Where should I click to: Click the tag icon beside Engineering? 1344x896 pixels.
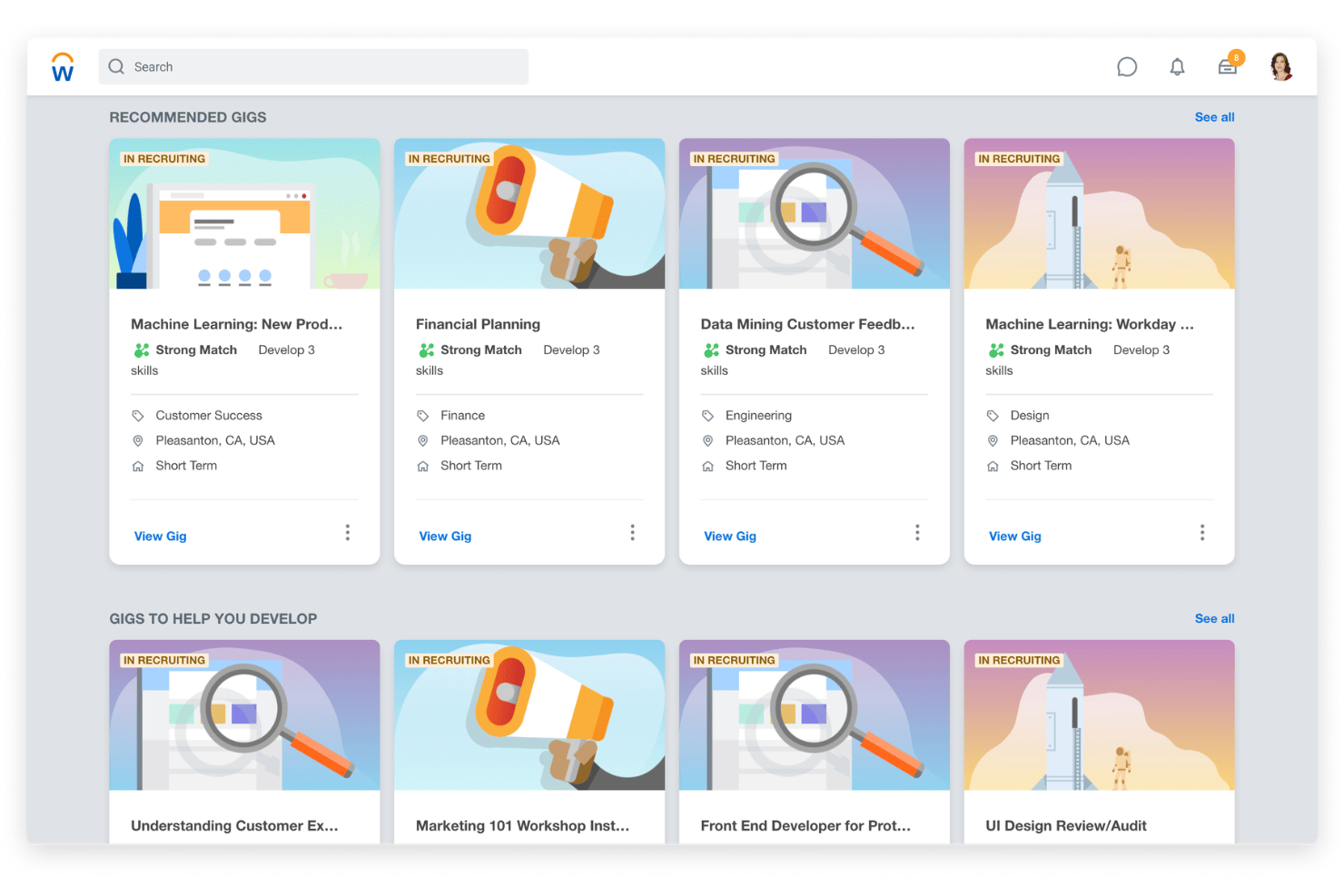click(x=707, y=416)
